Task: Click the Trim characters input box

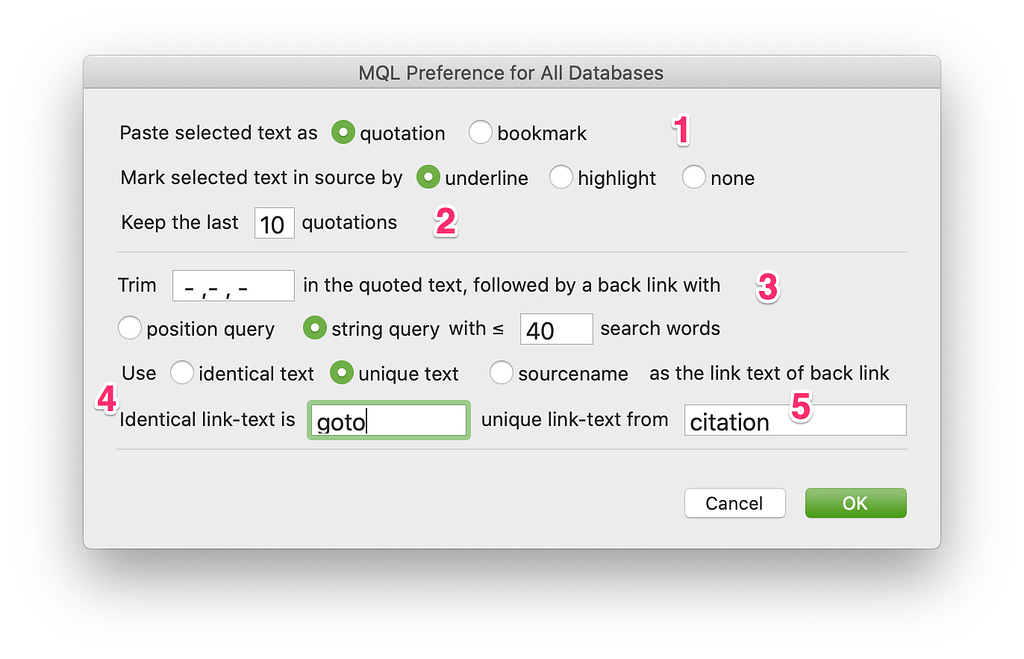Action: tap(232, 285)
